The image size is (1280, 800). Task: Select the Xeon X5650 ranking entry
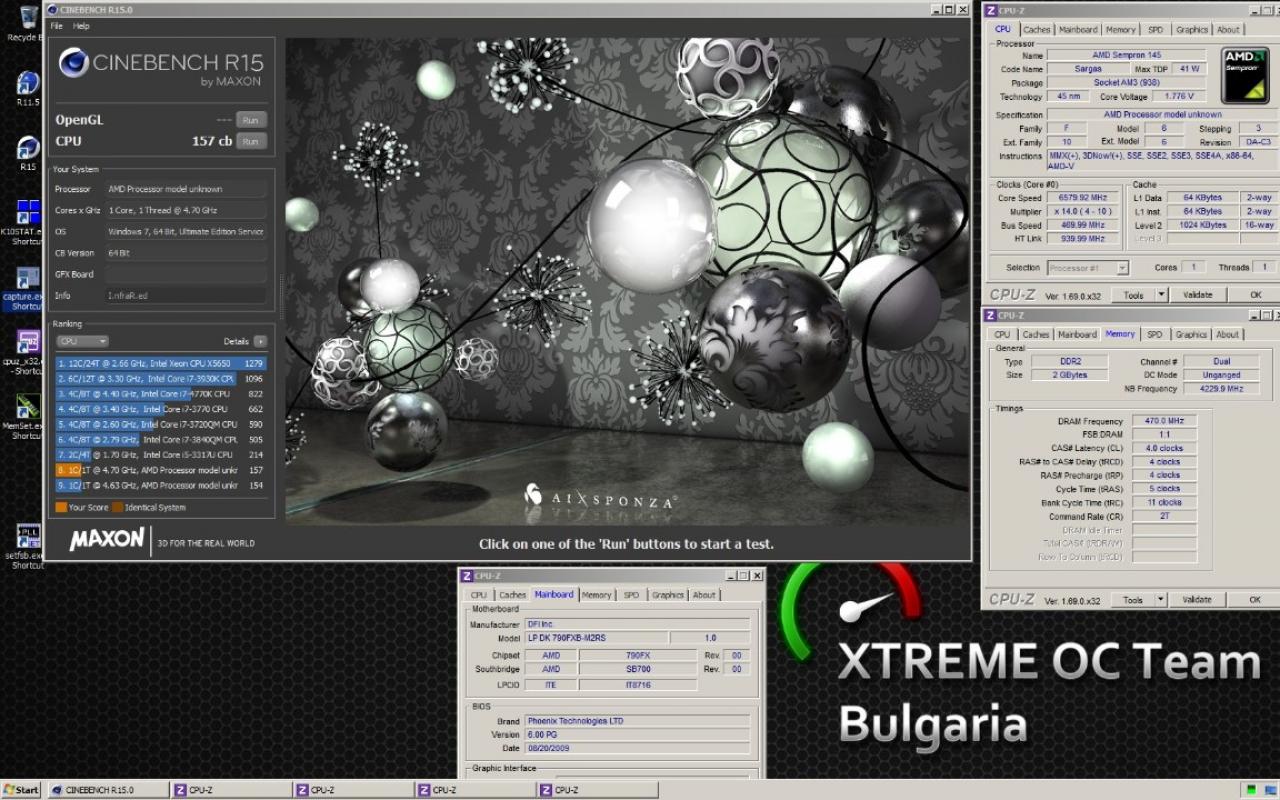(x=161, y=364)
